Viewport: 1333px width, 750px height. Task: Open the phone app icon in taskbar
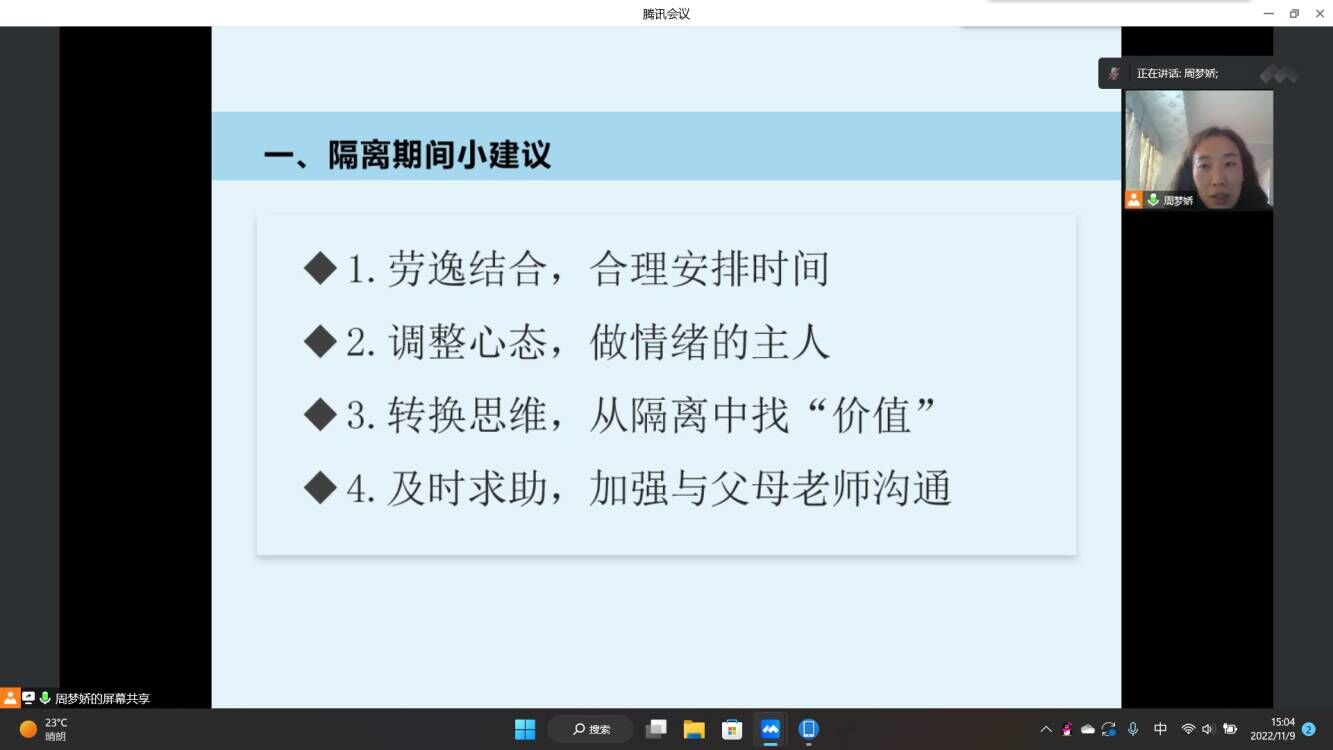(809, 729)
